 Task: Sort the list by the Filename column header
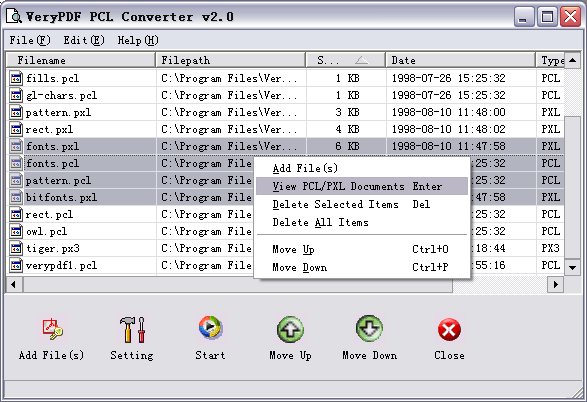coord(80,60)
